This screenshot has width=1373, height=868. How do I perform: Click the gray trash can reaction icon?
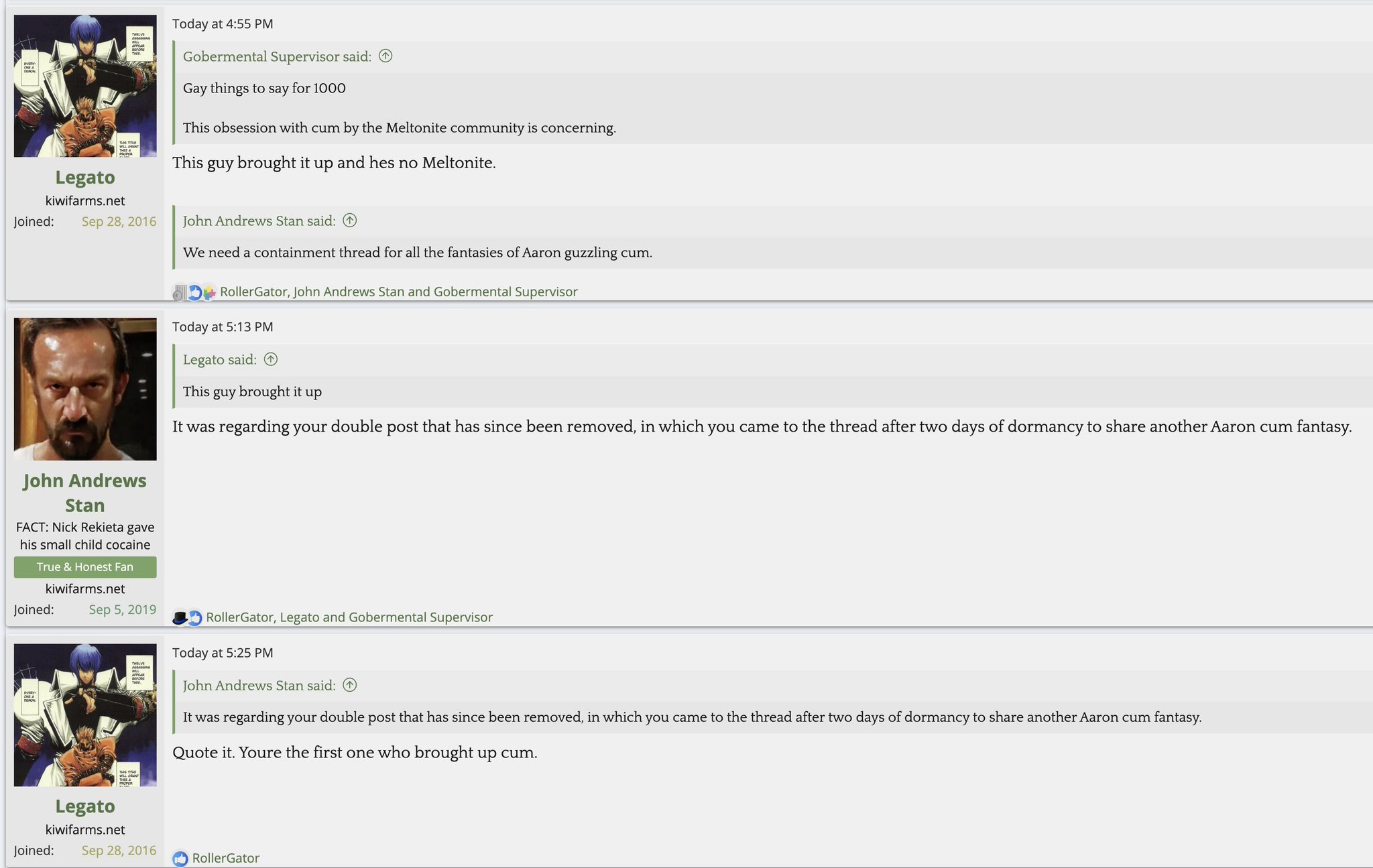[x=179, y=292]
